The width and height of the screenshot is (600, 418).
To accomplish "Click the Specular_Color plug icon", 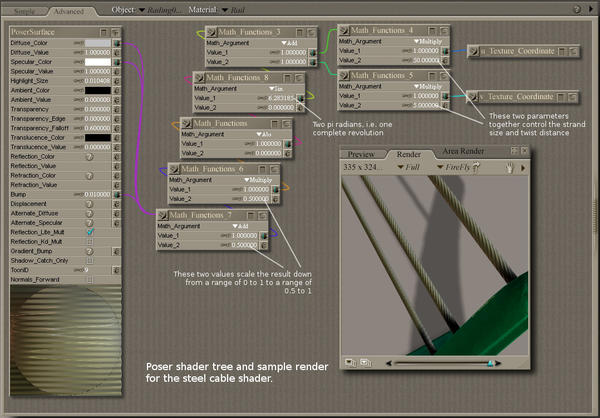I will pos(116,62).
